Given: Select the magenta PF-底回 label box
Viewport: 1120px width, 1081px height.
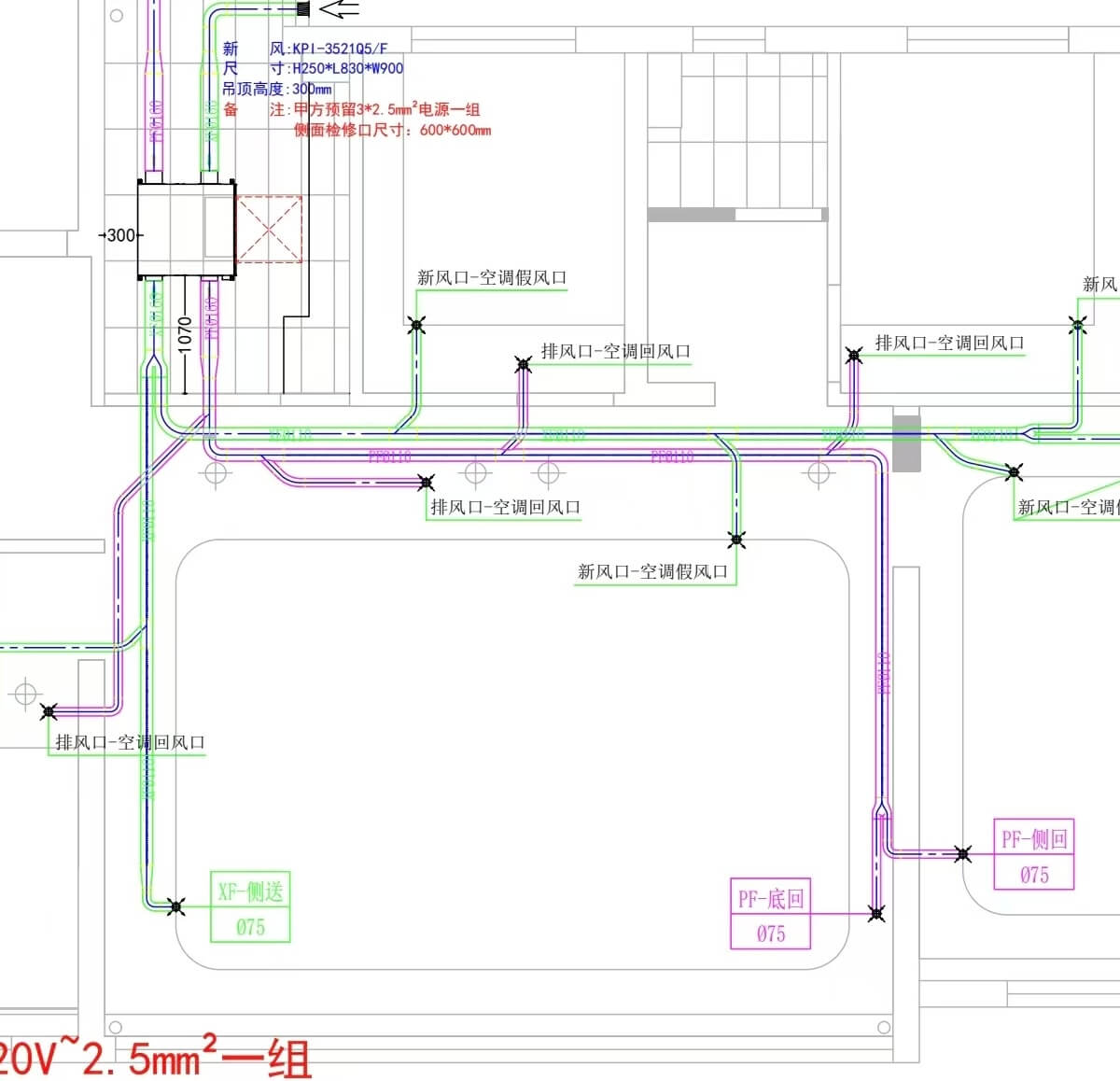Looking at the screenshot, I should (x=770, y=914).
